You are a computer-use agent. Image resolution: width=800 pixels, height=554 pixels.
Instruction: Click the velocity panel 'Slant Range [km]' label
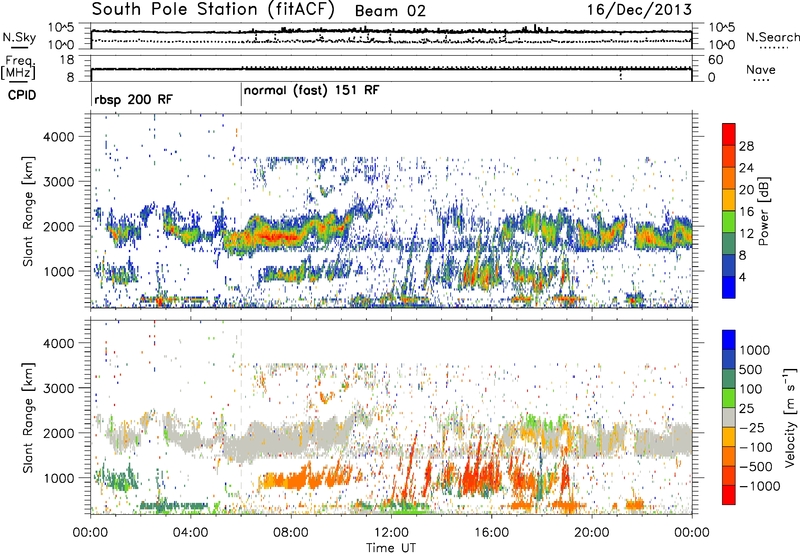point(28,417)
